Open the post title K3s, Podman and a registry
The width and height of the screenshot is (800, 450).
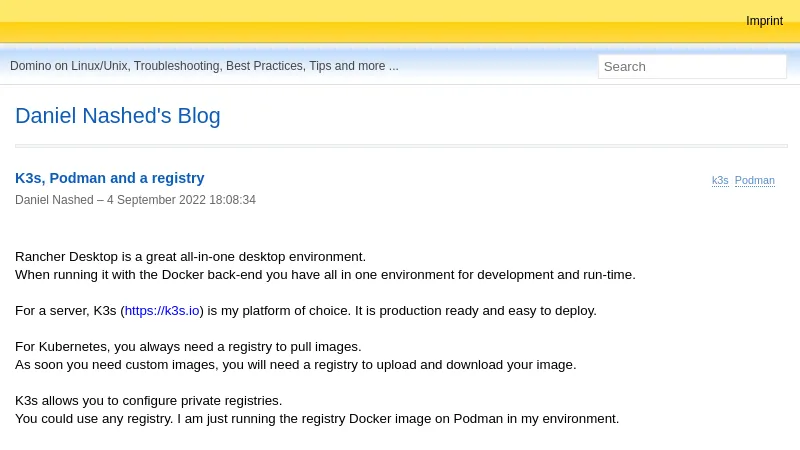[109, 178]
